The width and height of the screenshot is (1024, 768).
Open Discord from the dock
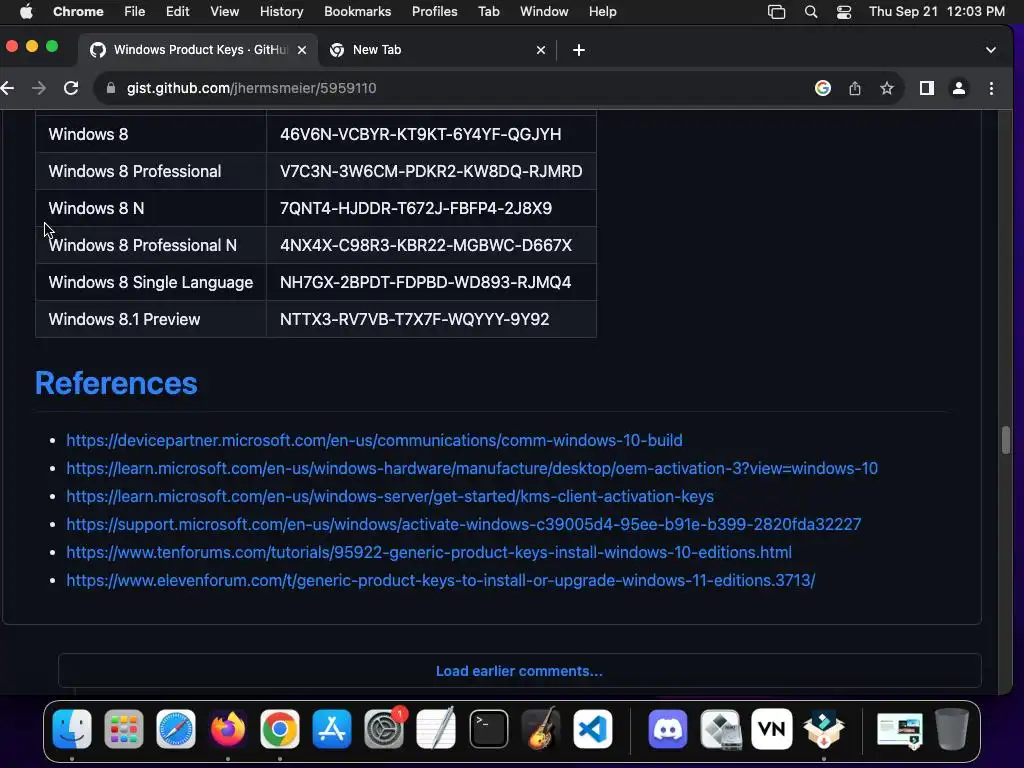pos(667,729)
